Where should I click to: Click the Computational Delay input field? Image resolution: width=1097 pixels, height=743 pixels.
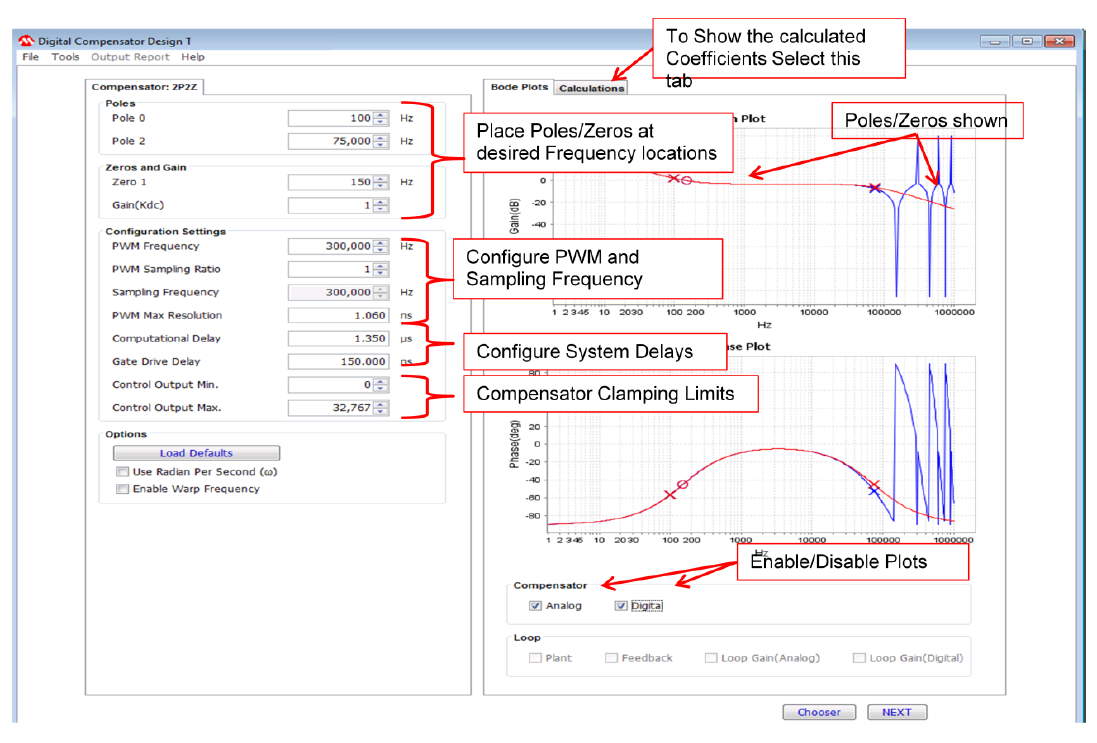[338, 339]
